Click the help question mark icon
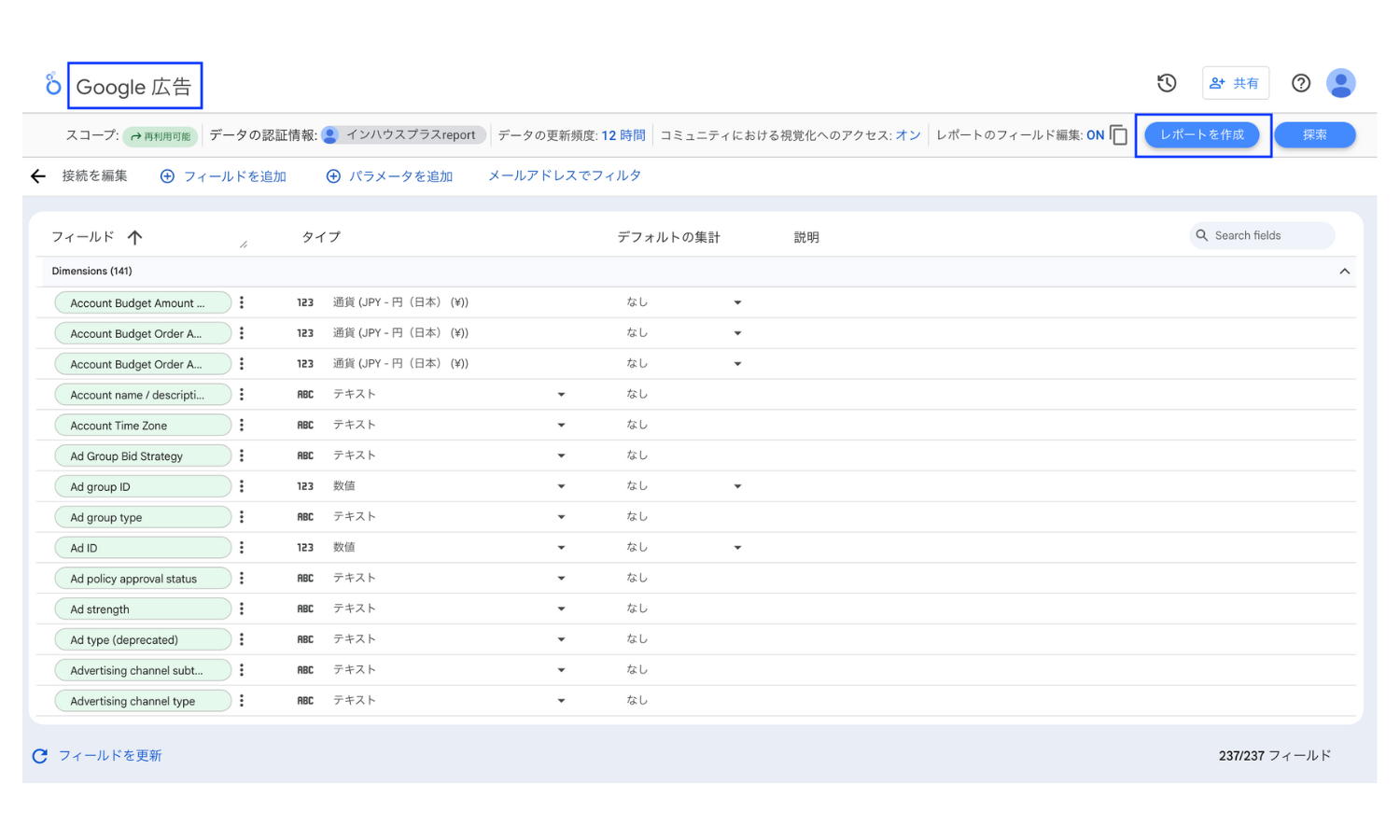Image resolution: width=1400 pixels, height=840 pixels. 1300,83
